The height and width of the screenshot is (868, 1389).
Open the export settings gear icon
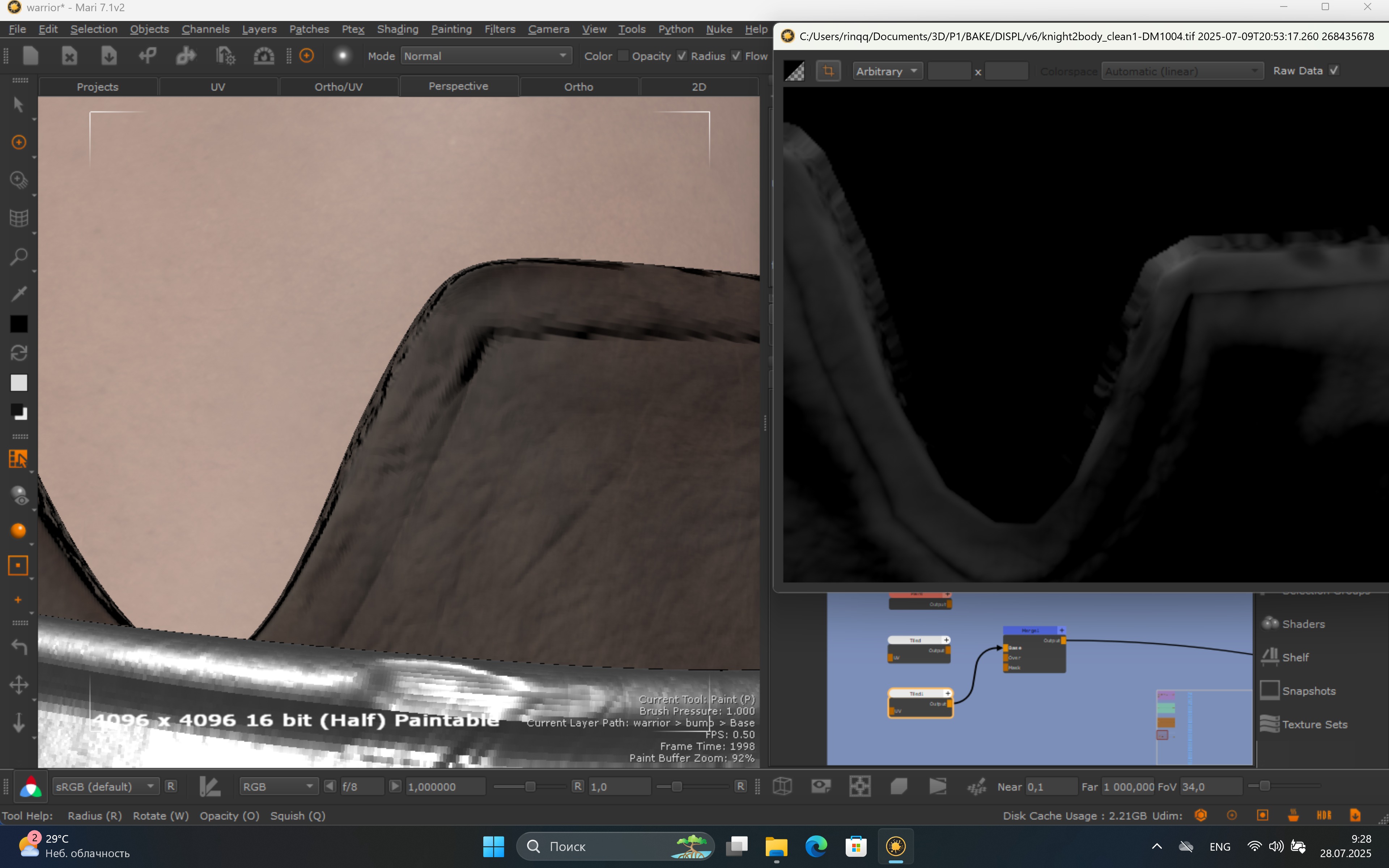[x=225, y=56]
